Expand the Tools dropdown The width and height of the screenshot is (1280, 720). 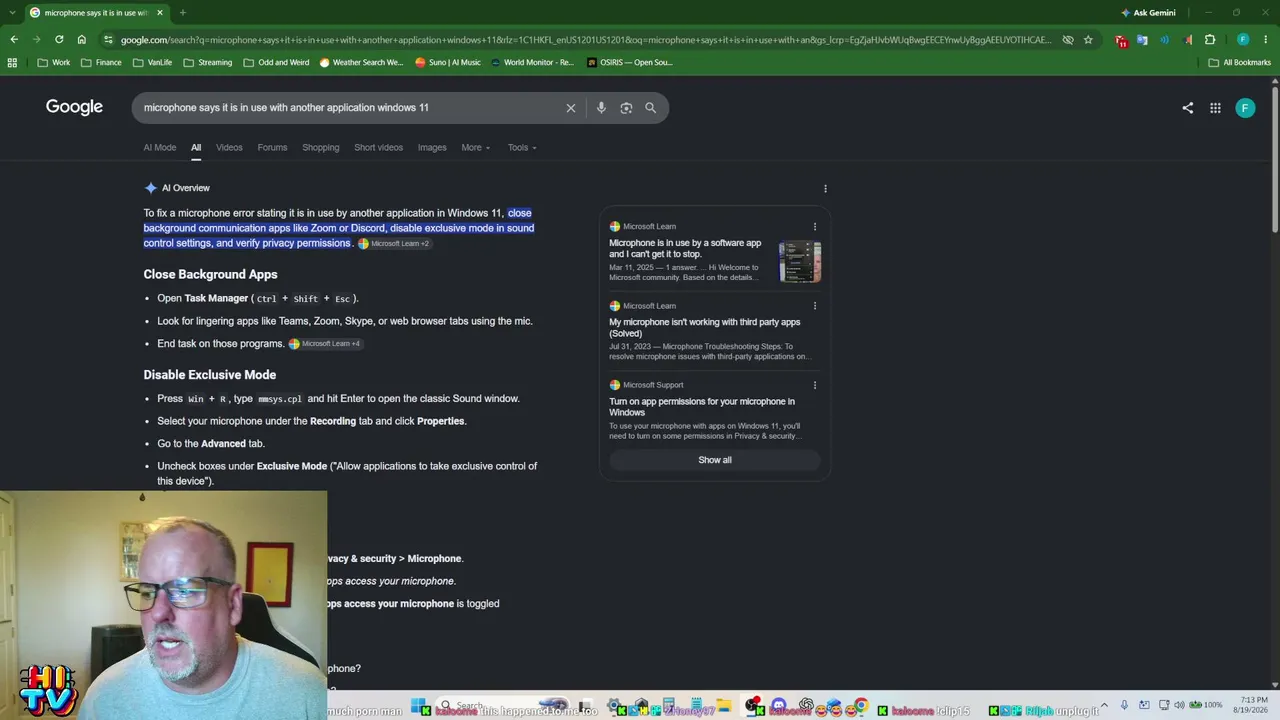click(522, 147)
